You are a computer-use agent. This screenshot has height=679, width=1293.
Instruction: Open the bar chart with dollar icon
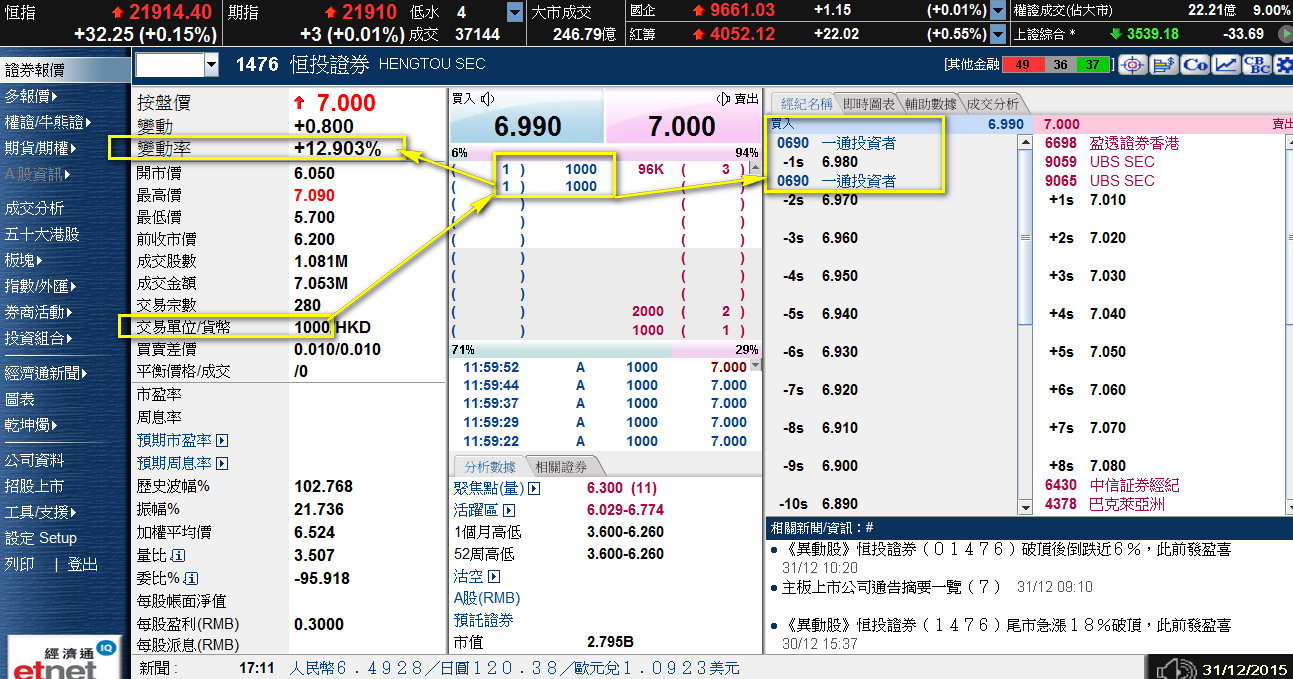[1163, 65]
